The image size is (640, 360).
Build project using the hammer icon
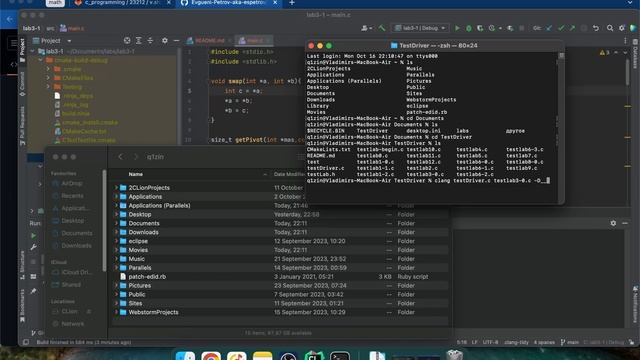coord(382,28)
